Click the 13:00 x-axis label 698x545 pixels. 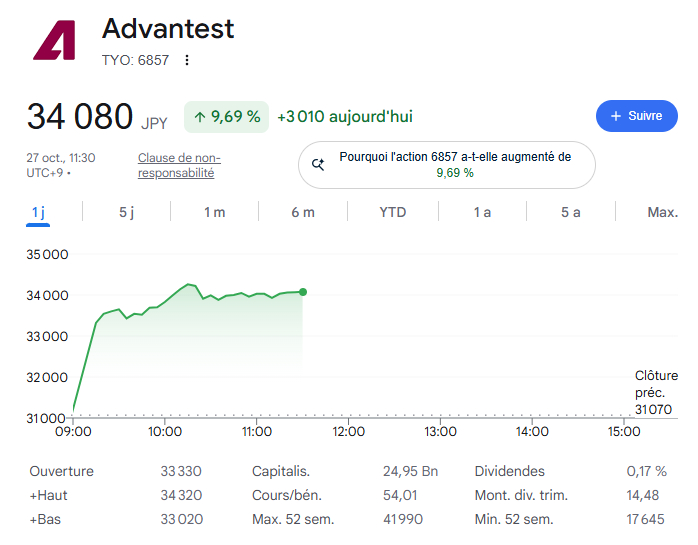point(440,431)
